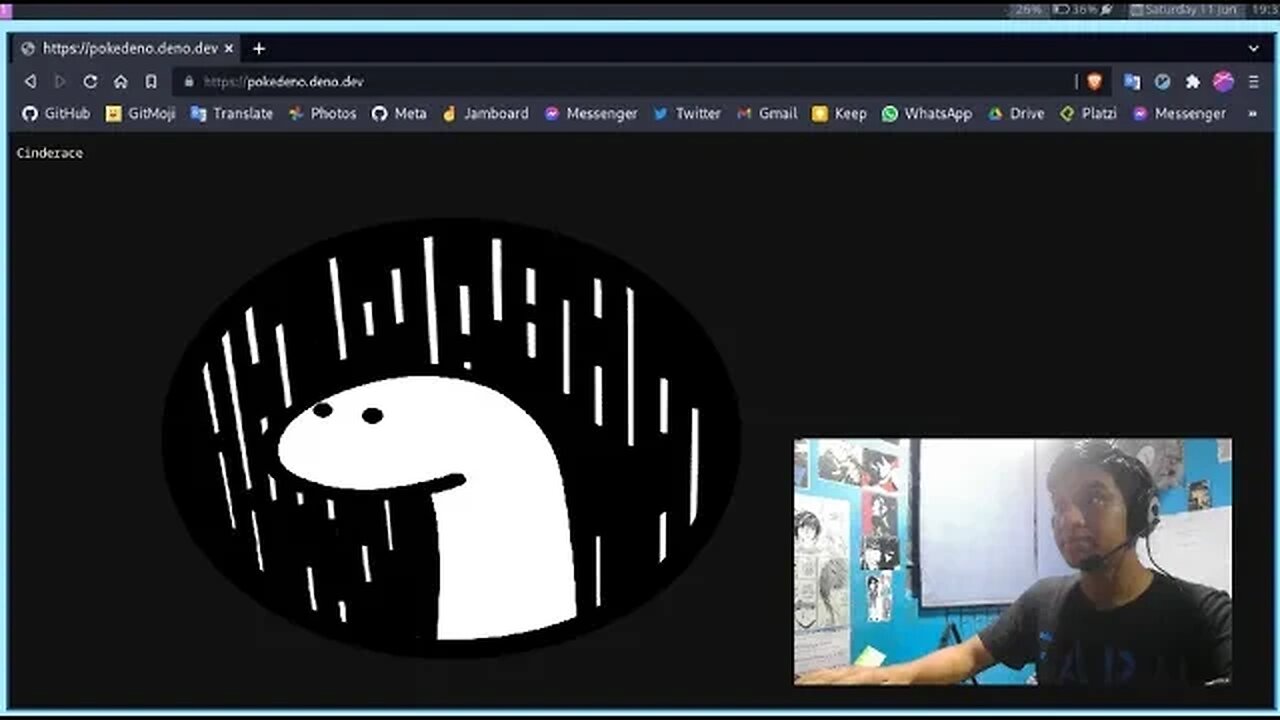Open the Meta bookmark
The height and width of the screenshot is (720, 1280).
tap(399, 114)
